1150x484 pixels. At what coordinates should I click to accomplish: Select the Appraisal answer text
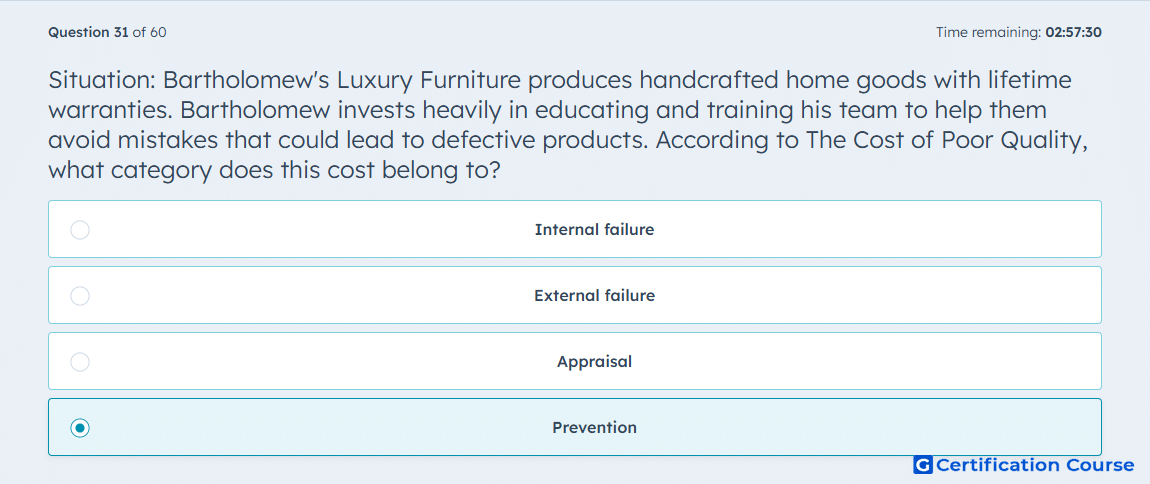[x=594, y=362]
